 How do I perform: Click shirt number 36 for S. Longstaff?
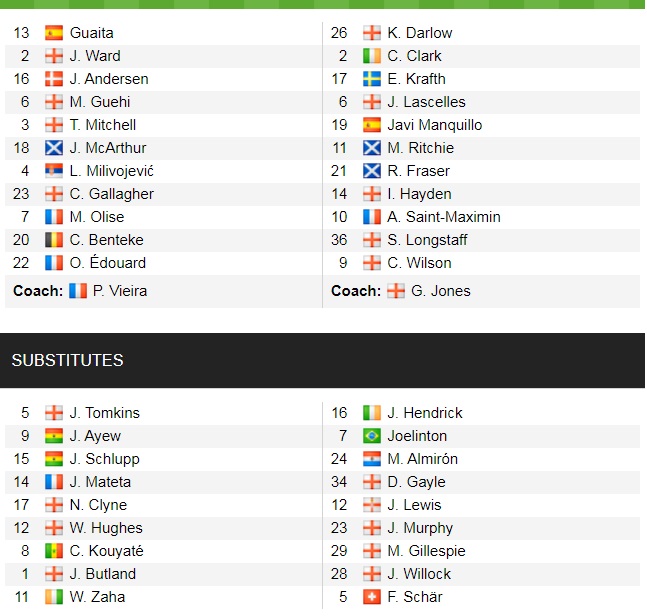pos(340,240)
